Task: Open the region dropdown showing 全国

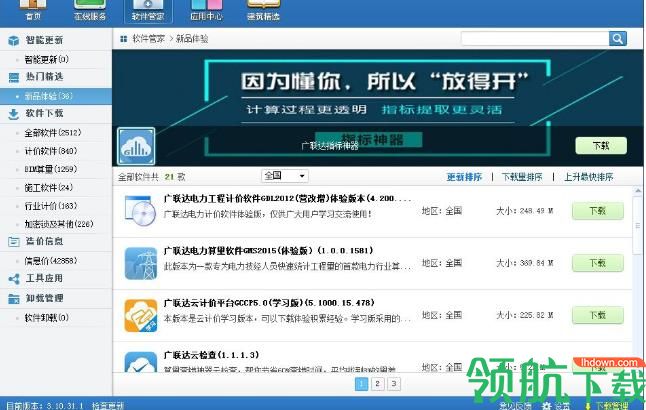Action: 285,176
